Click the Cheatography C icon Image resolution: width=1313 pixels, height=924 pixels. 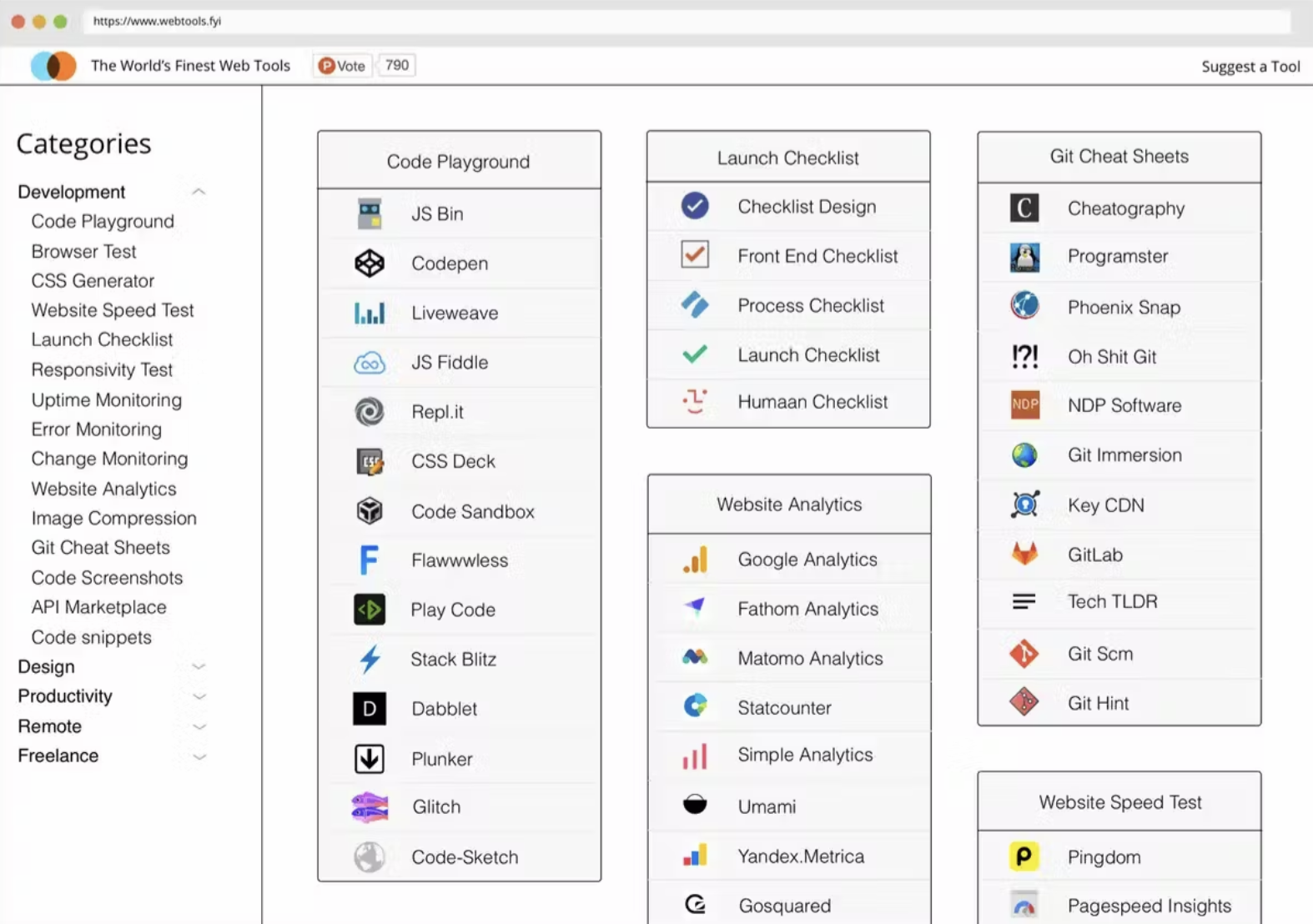[1024, 208]
